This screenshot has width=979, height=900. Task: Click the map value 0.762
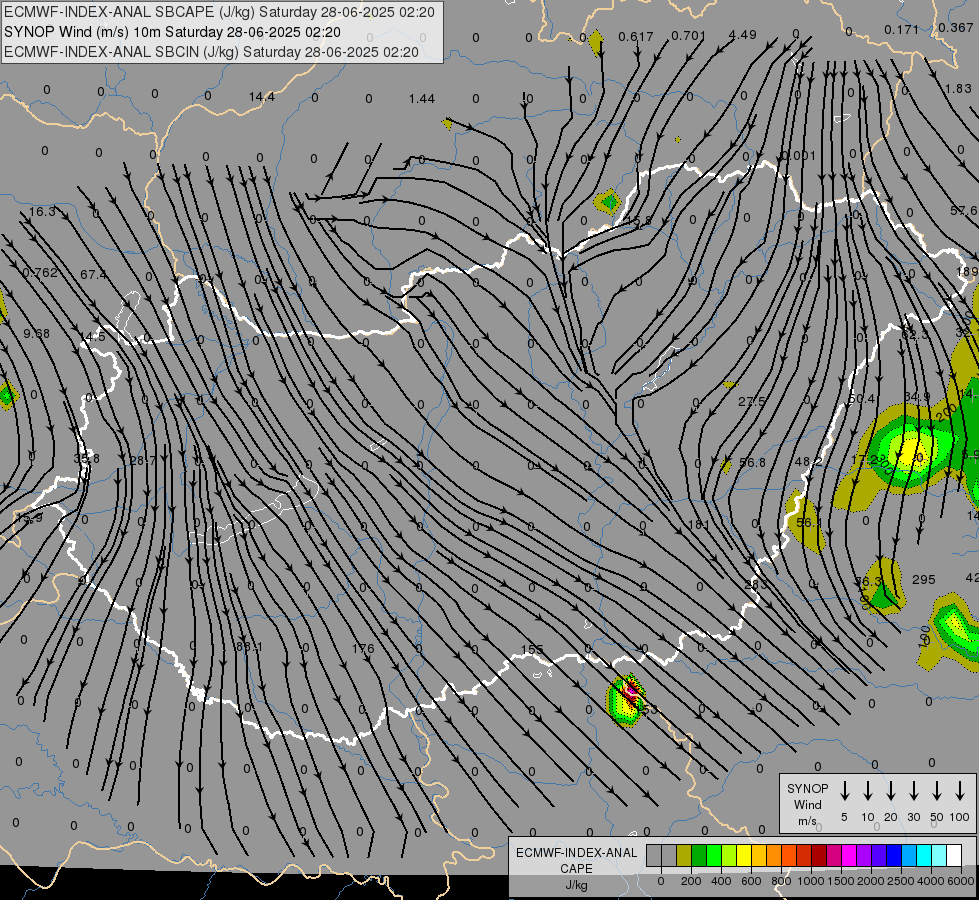40,273
